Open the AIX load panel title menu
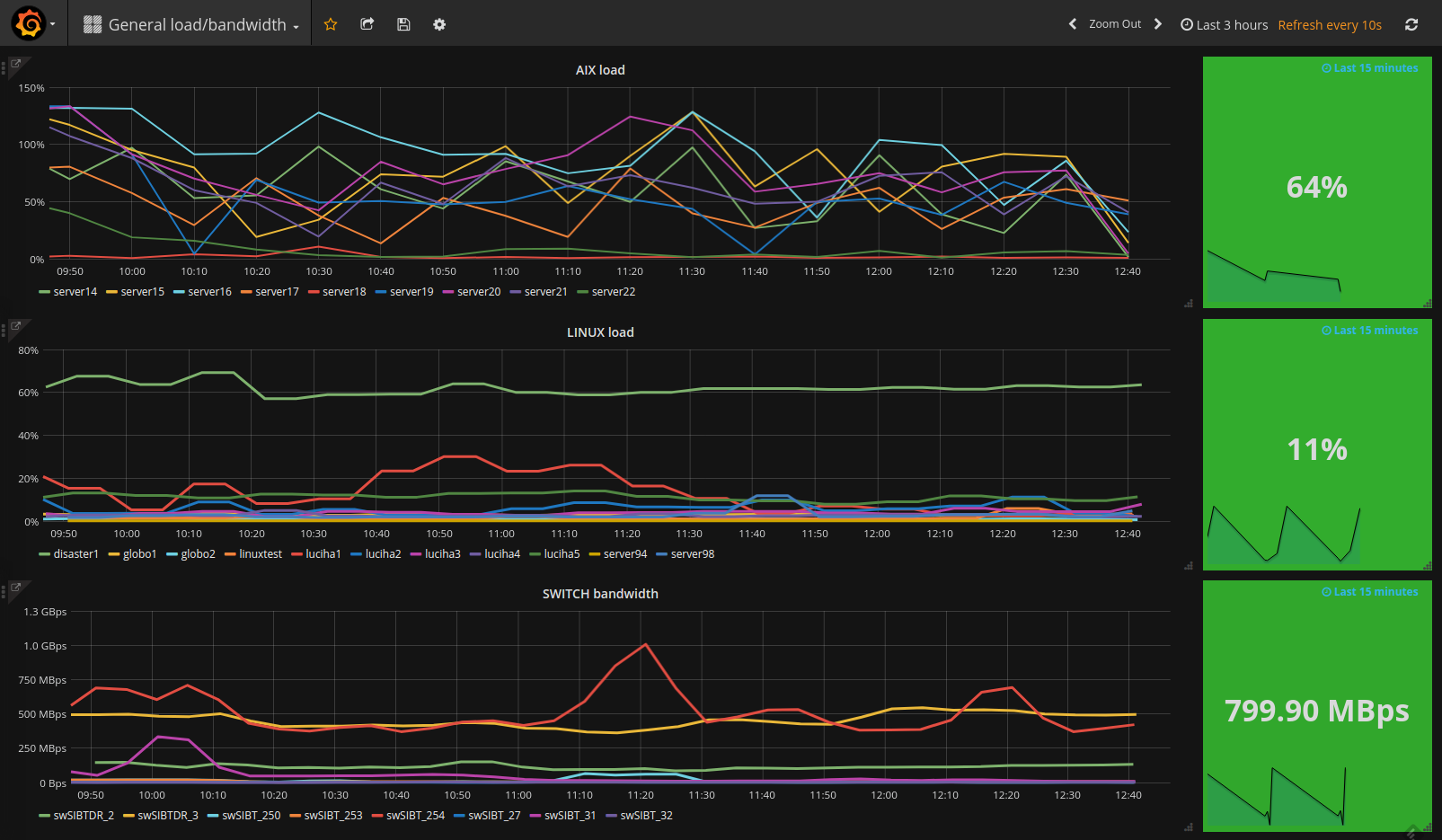 (600, 70)
